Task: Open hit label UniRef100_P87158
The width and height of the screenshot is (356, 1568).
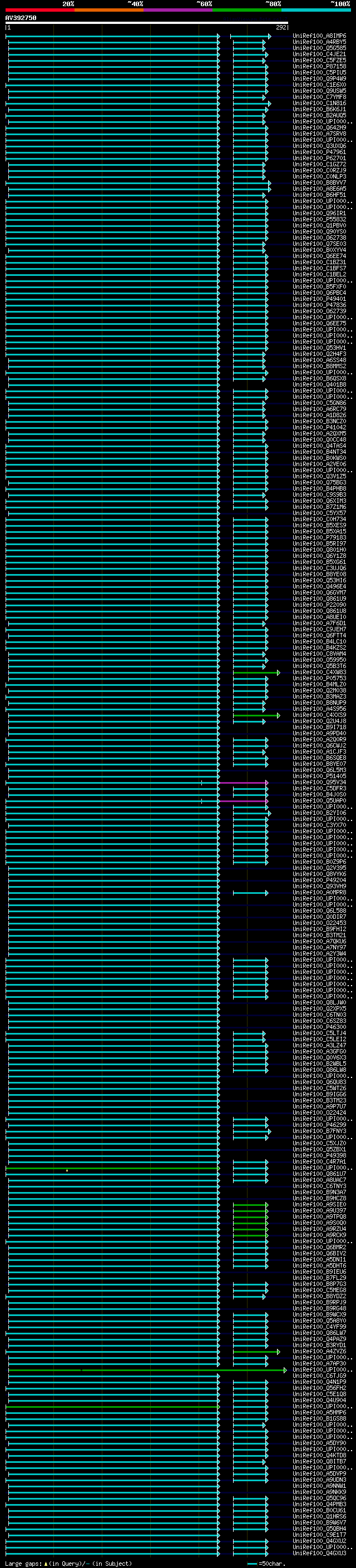Action: pyautogui.click(x=319, y=66)
